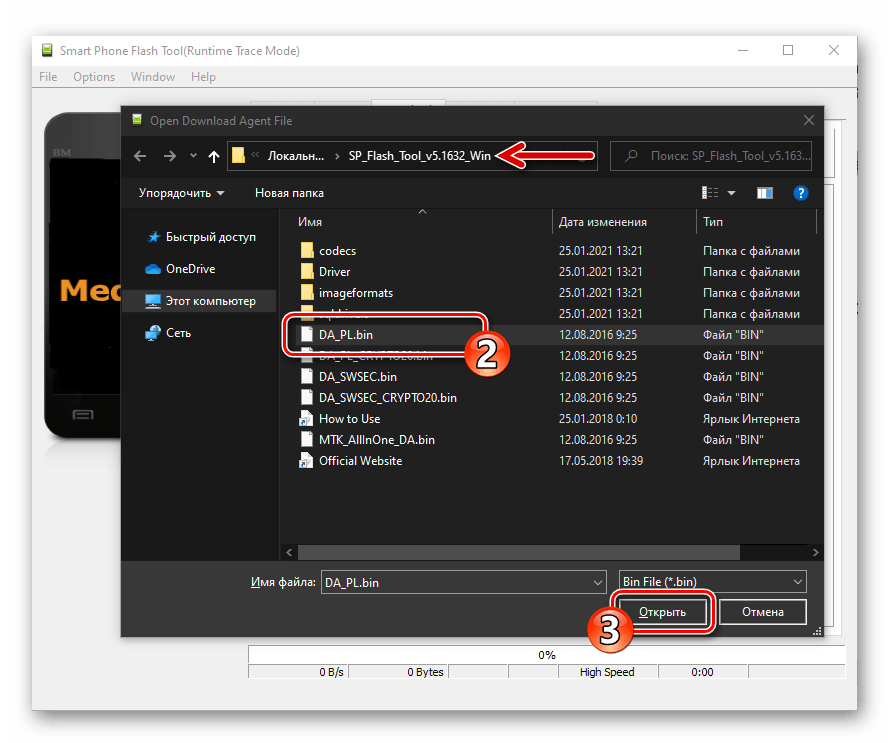Click the dialog title bar icon

click(137, 119)
